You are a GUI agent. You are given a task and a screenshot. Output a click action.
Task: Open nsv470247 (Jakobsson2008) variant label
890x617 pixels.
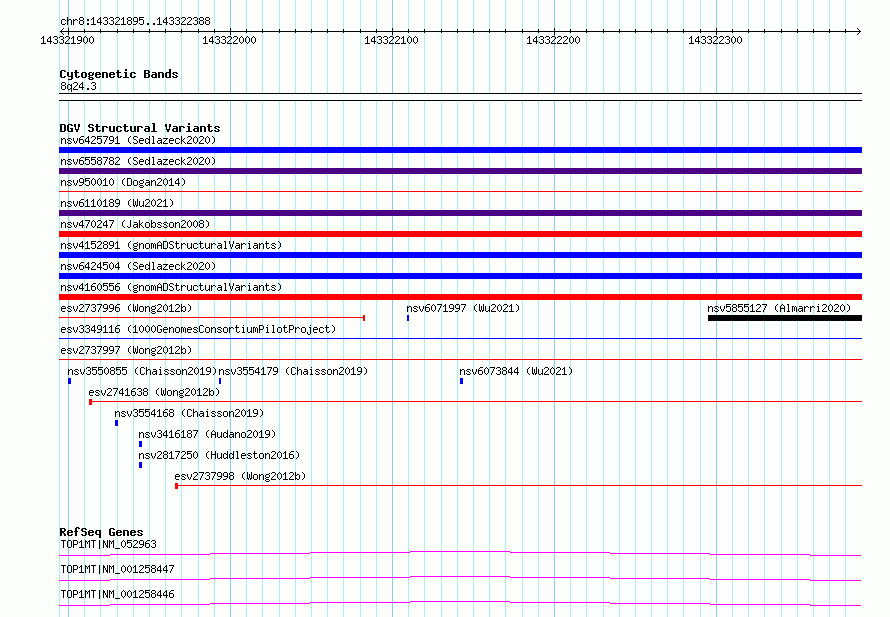[135, 224]
